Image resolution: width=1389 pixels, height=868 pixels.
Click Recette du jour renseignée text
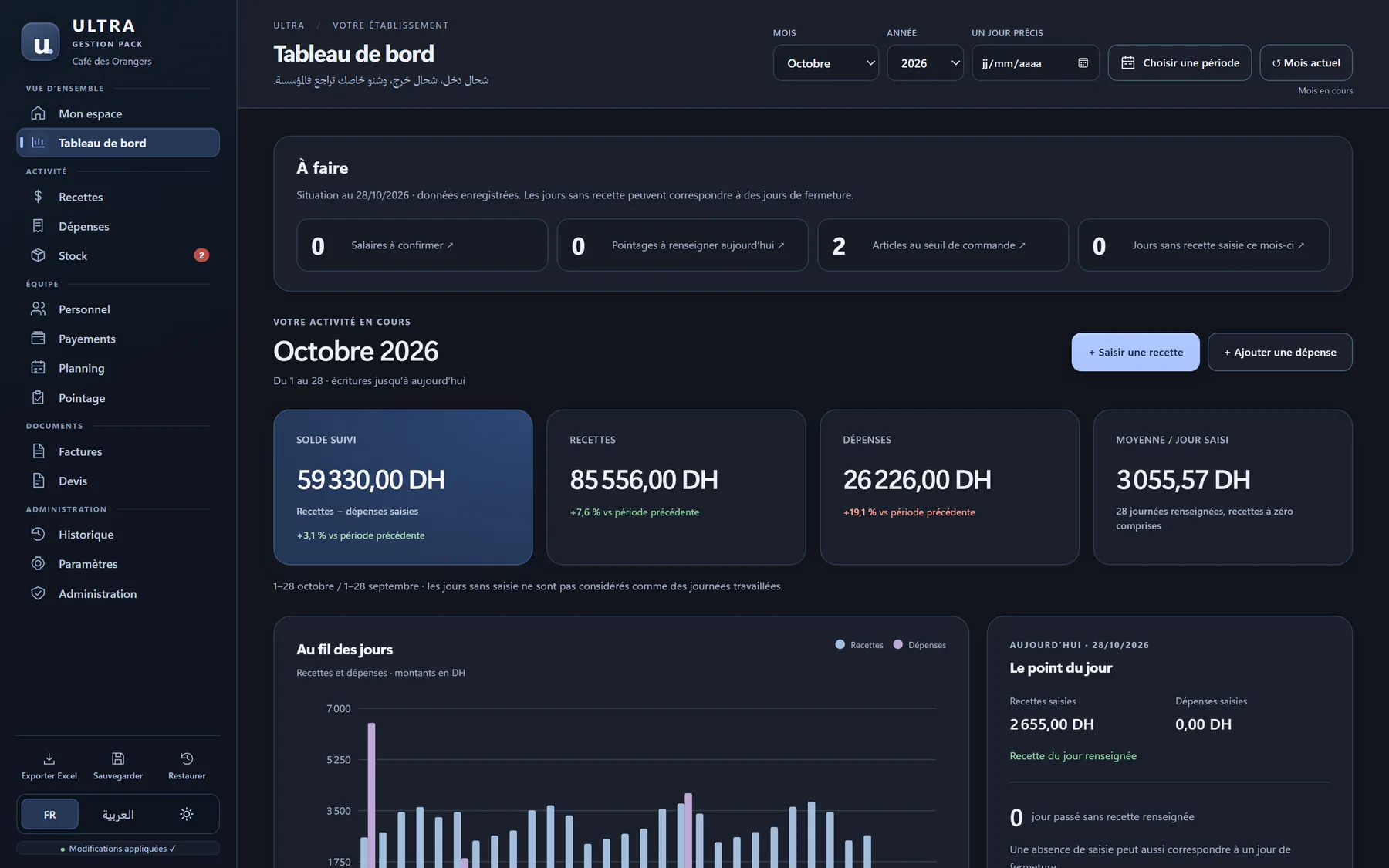coord(1073,756)
